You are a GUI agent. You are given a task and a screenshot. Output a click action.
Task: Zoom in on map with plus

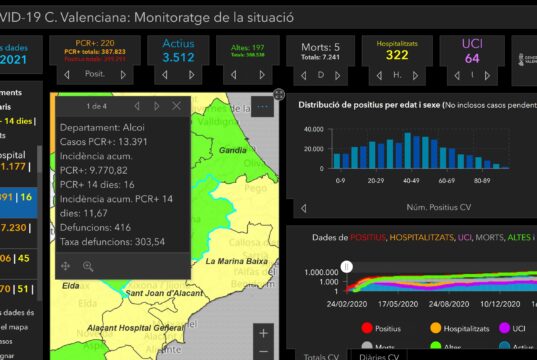[x=263, y=333]
